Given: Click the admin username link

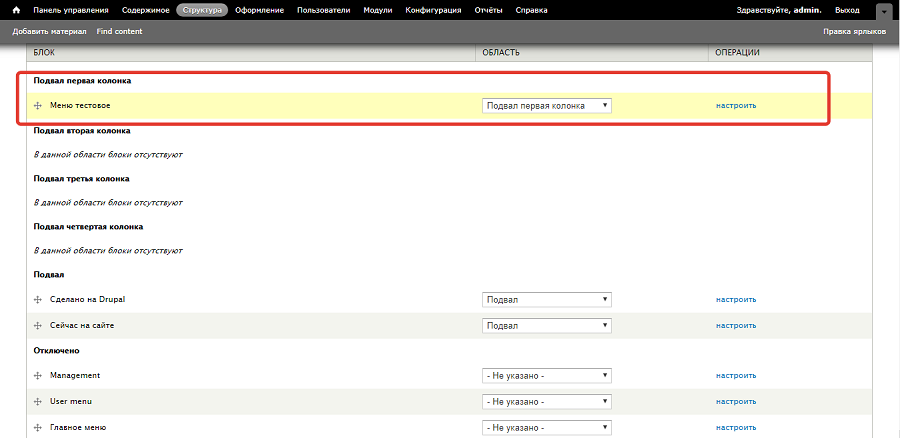Looking at the screenshot, I should click(x=807, y=10).
